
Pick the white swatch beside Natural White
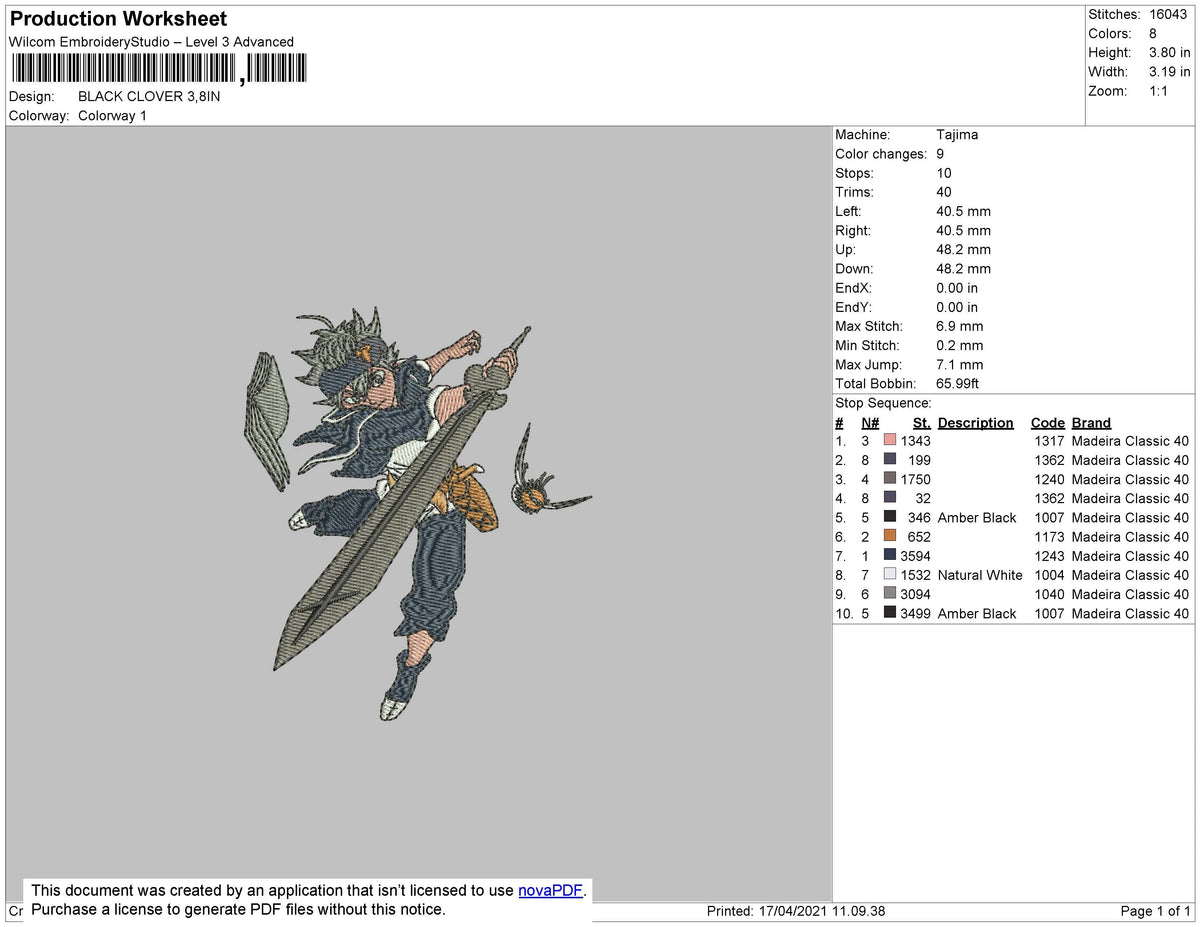[890, 575]
